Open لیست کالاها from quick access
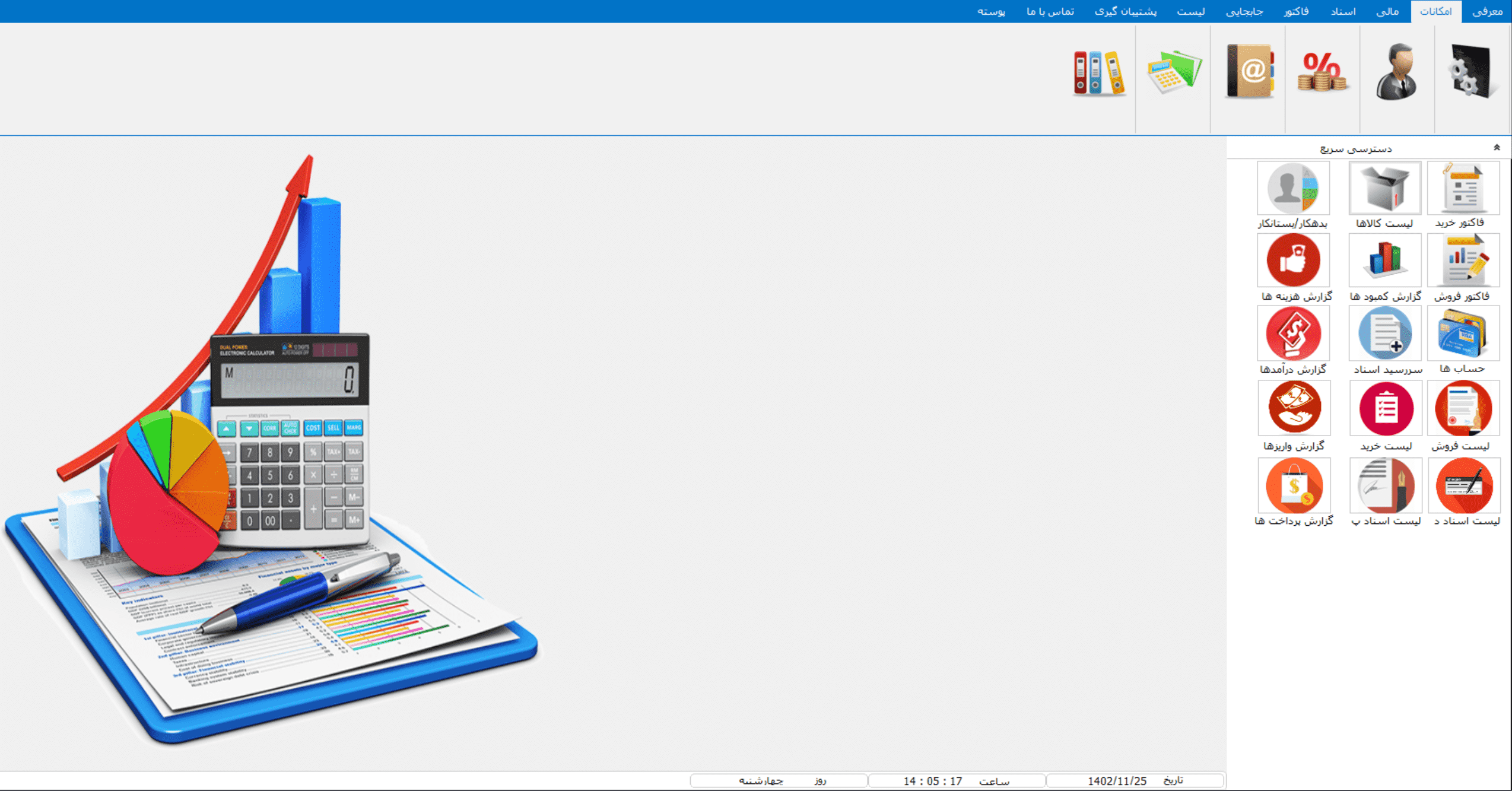This screenshot has width=1512, height=791. (x=1386, y=188)
